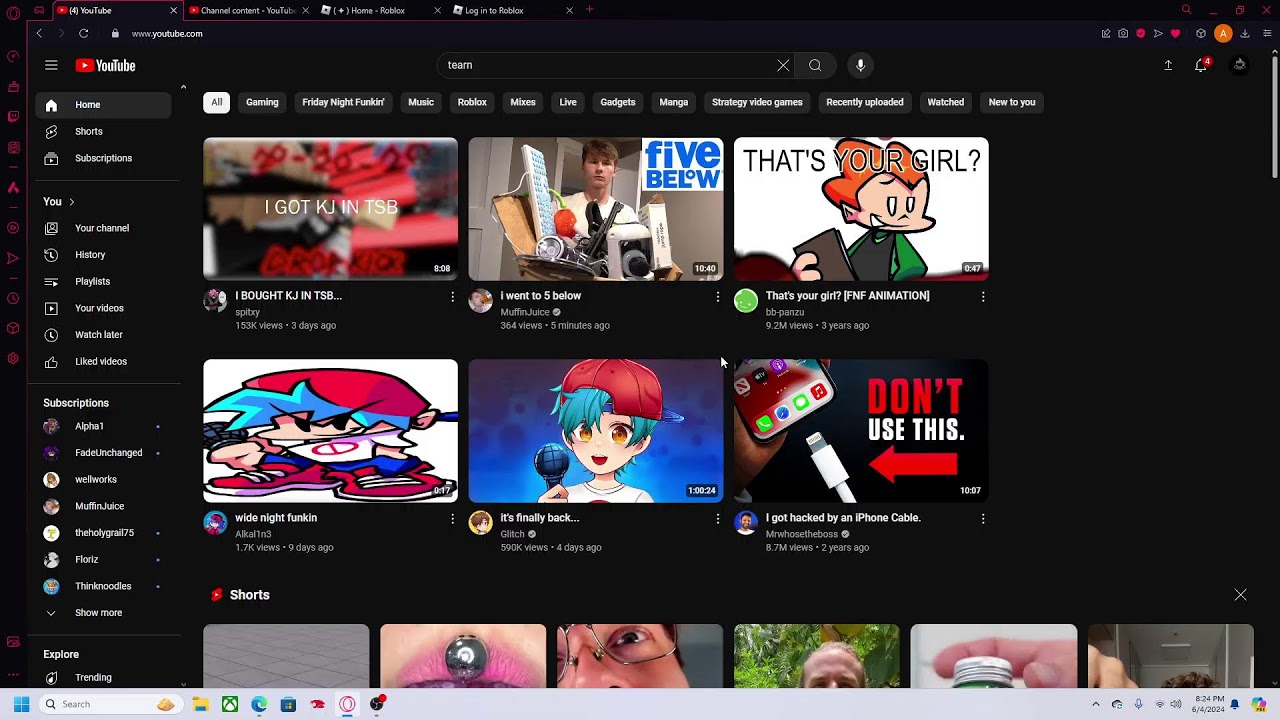Open options for I BOUGHT KJ IN TSB video
1280x720 pixels.
pyautogui.click(x=452, y=296)
